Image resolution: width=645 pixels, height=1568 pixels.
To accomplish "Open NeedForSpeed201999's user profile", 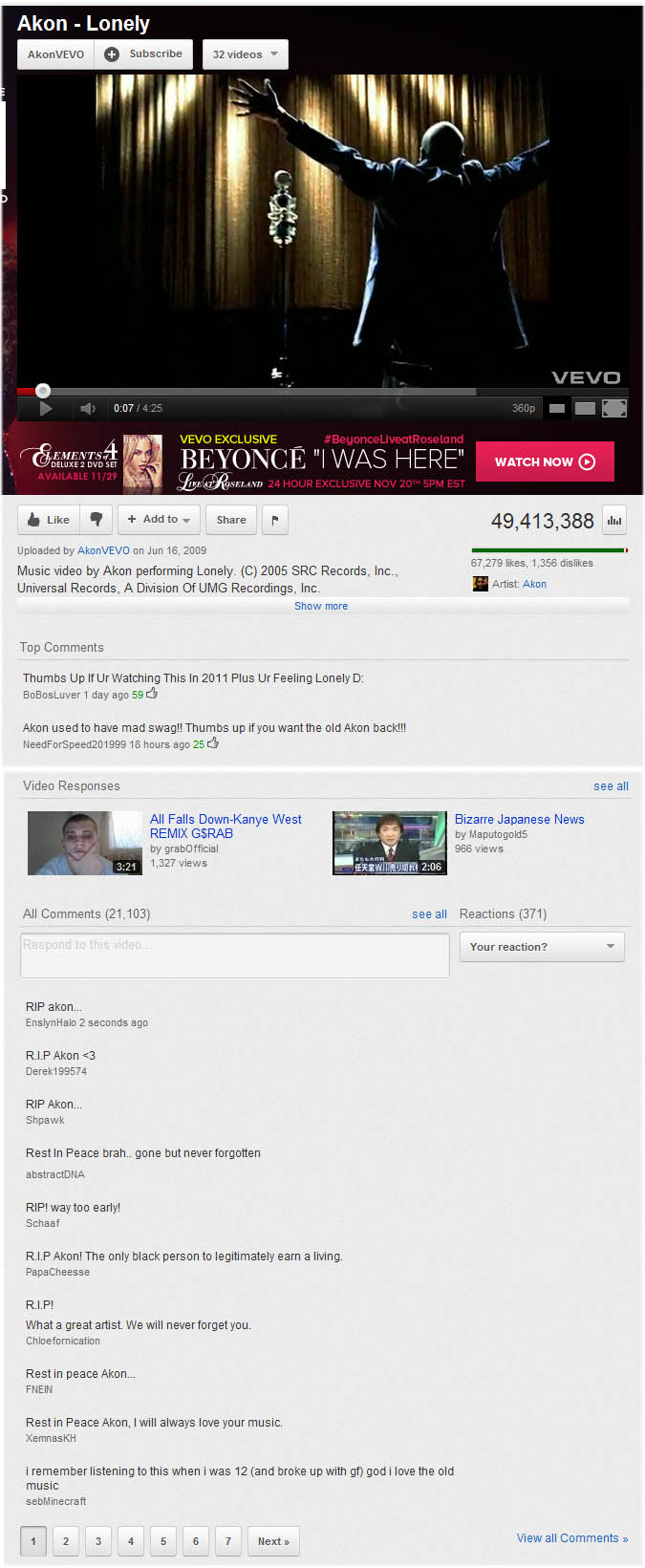I will 75,744.
